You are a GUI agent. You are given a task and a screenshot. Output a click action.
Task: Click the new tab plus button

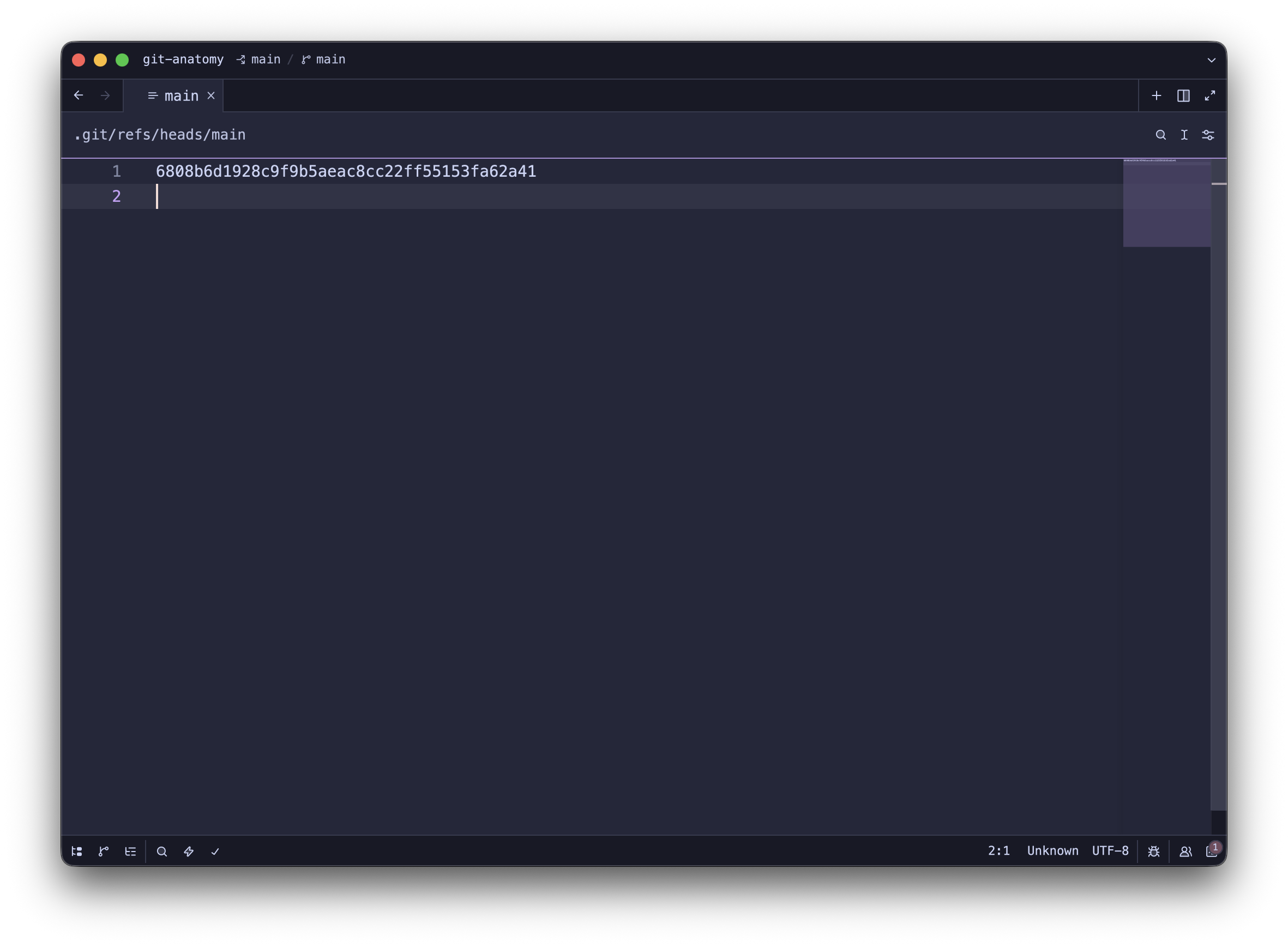pyautogui.click(x=1156, y=95)
